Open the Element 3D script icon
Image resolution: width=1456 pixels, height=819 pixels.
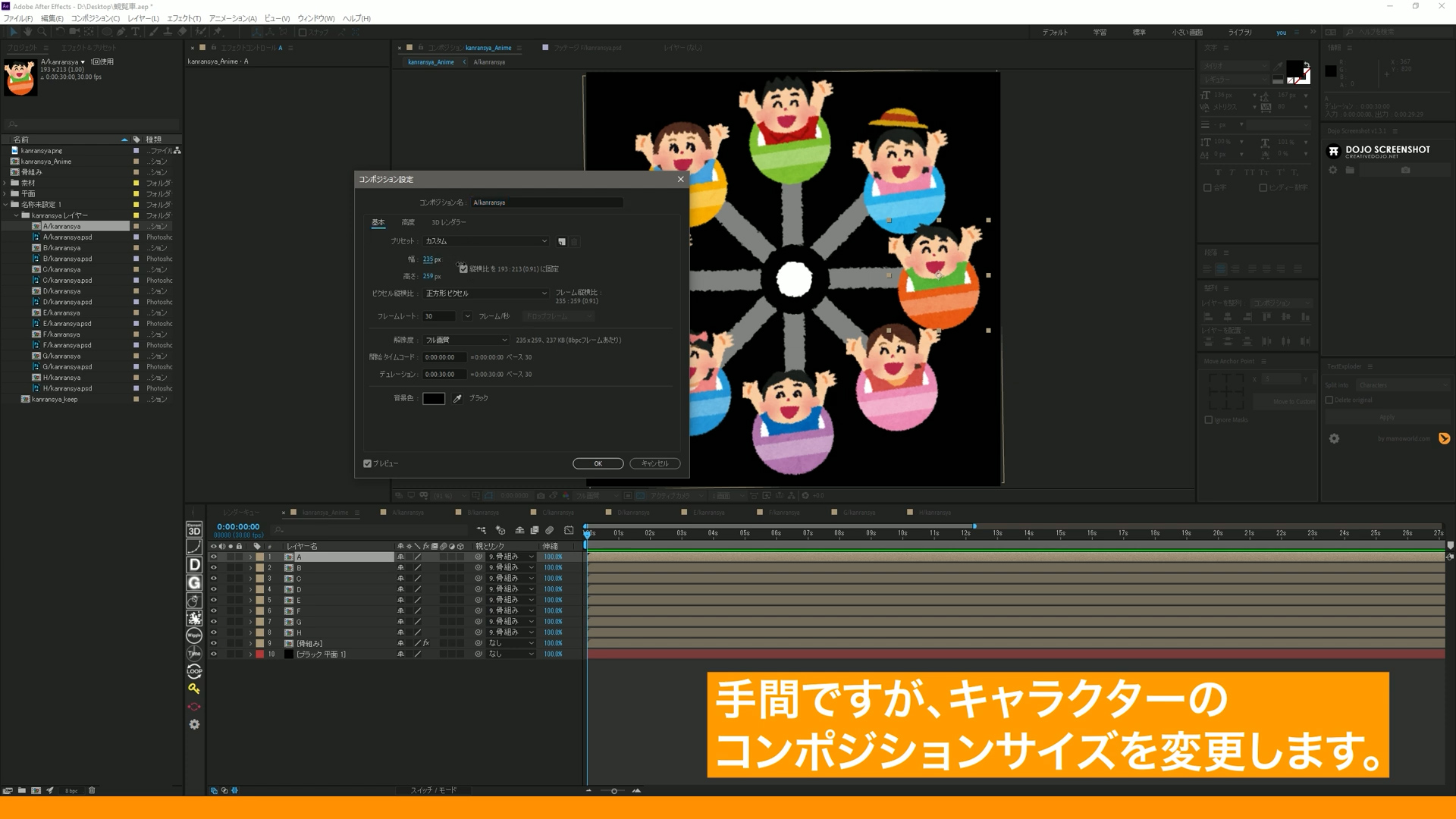click(194, 530)
